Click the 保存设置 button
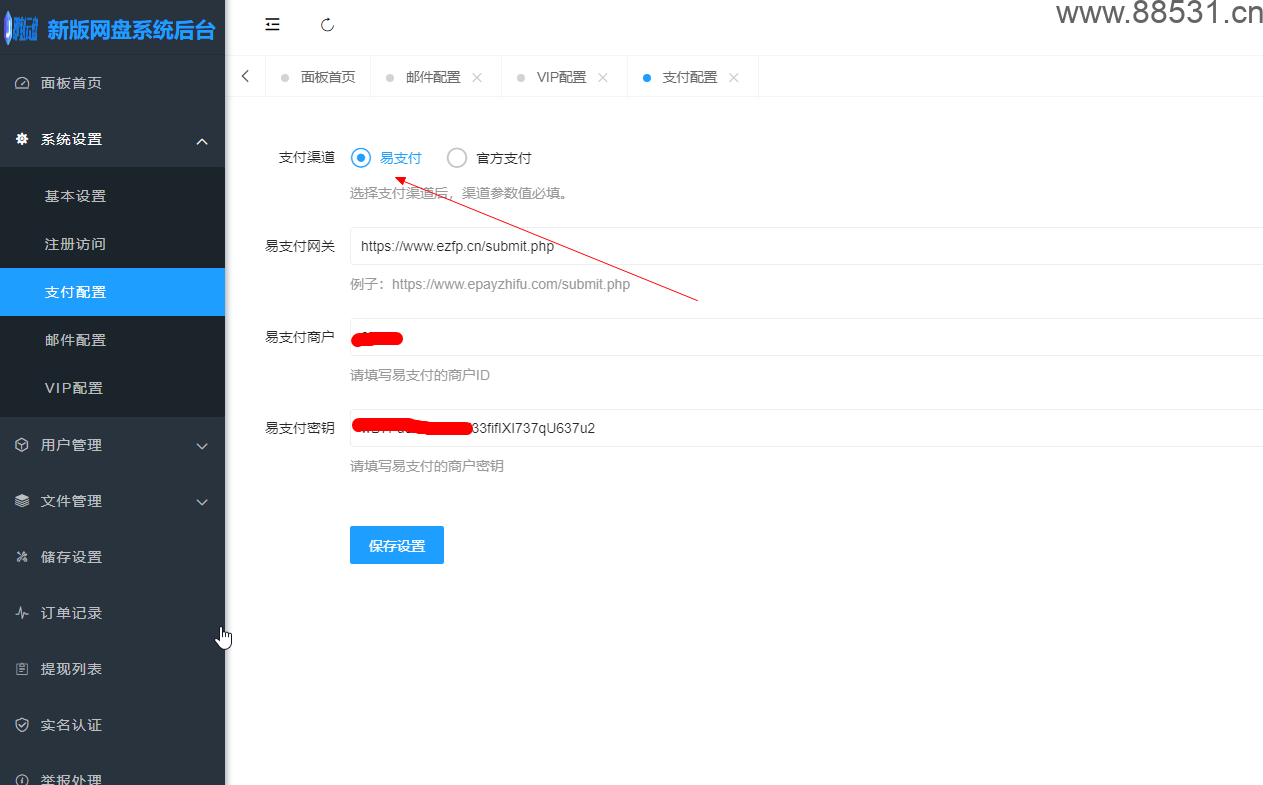The image size is (1263, 785). (x=397, y=545)
